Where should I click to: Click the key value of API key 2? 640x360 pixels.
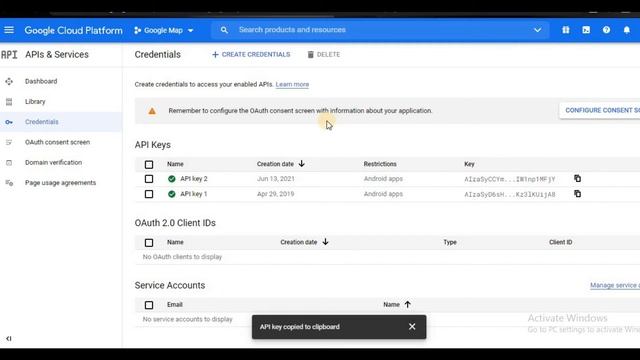tap(510, 179)
